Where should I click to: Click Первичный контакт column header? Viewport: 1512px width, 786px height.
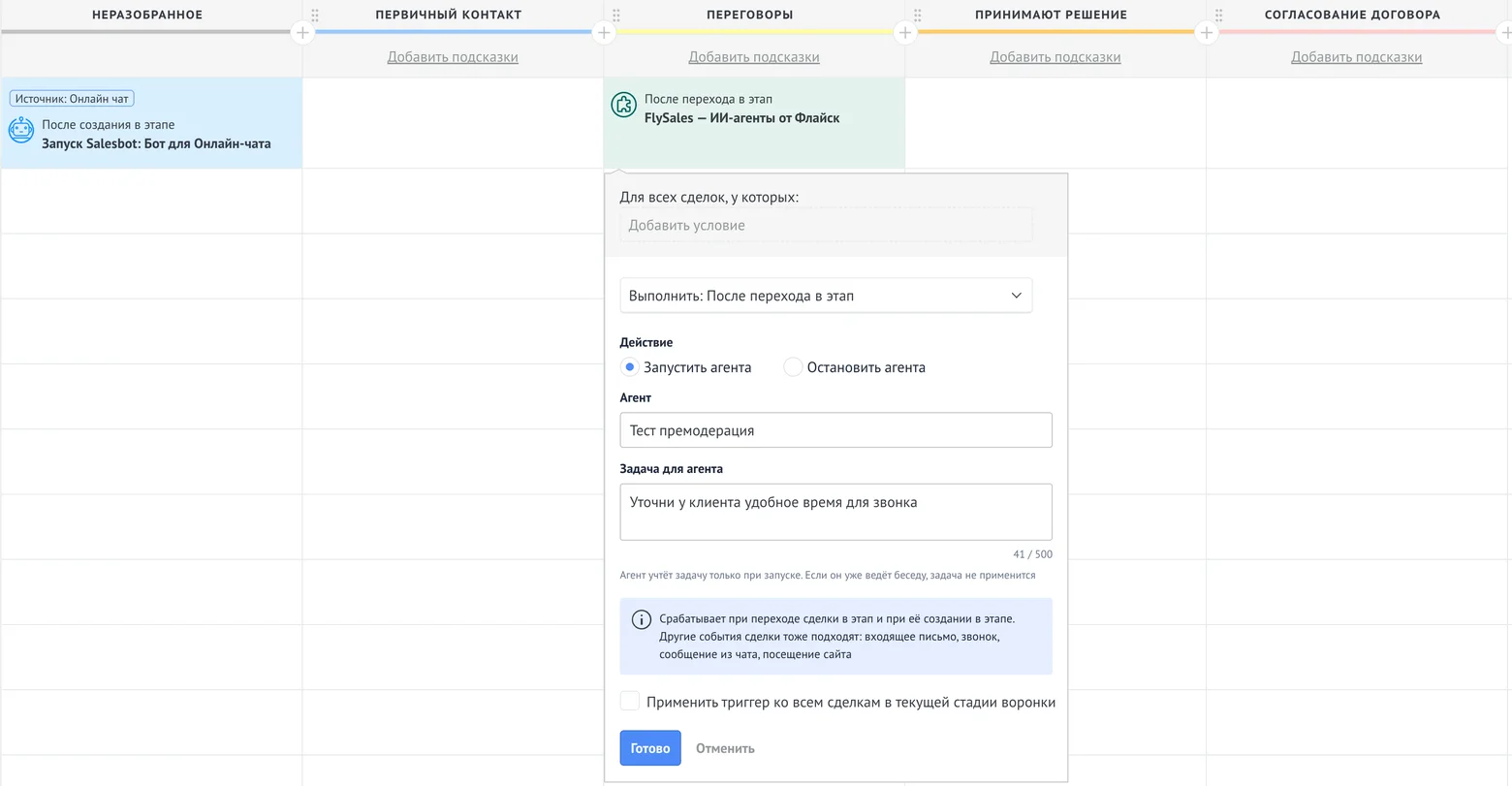449,15
